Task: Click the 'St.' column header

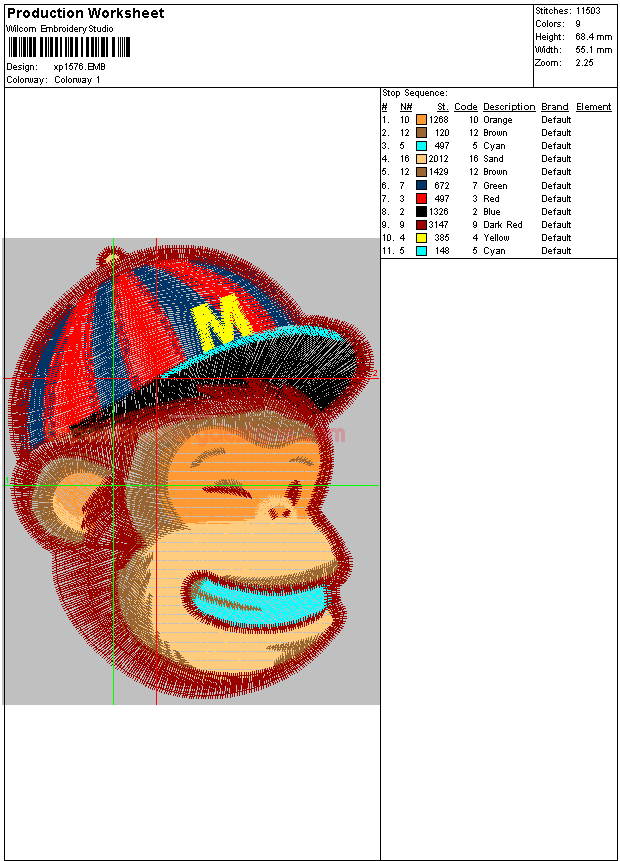Action: [443, 107]
